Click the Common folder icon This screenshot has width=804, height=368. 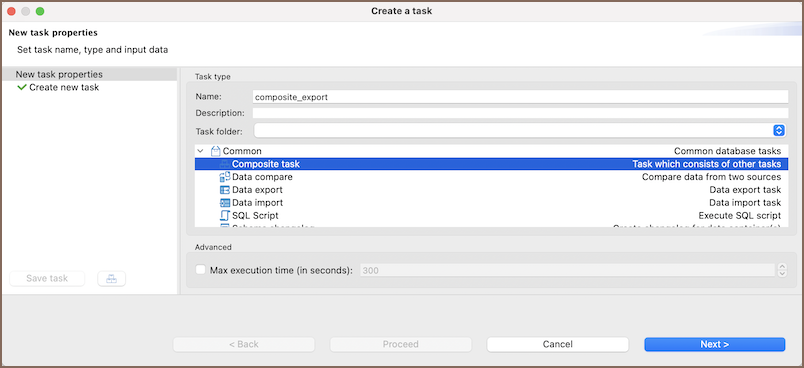point(216,151)
